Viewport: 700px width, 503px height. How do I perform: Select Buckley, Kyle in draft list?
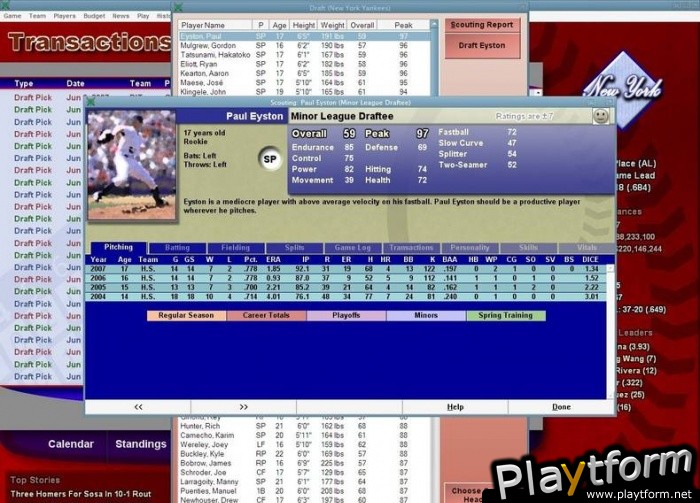tap(304, 454)
